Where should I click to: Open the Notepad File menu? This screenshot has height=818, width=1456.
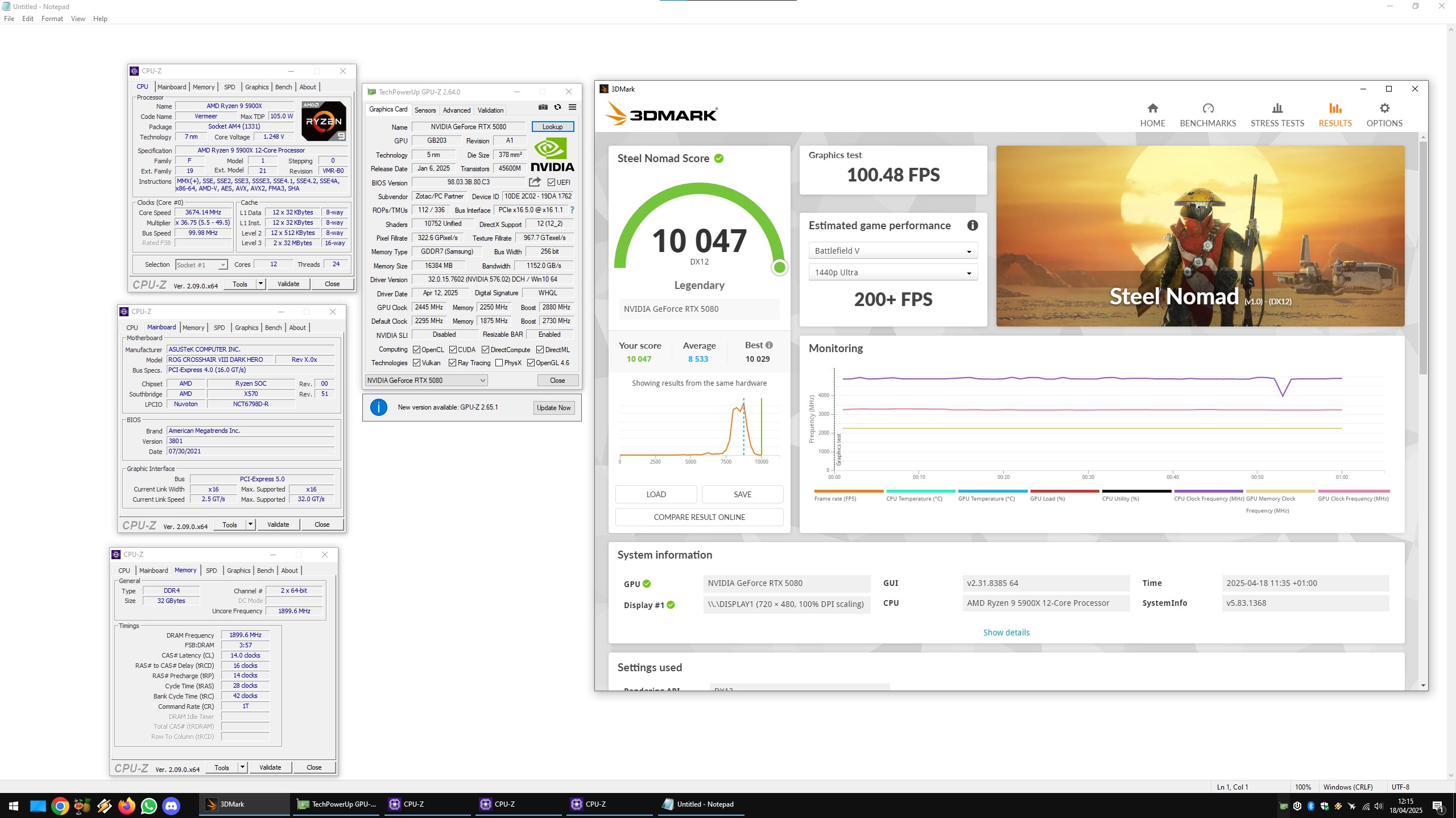[x=9, y=19]
